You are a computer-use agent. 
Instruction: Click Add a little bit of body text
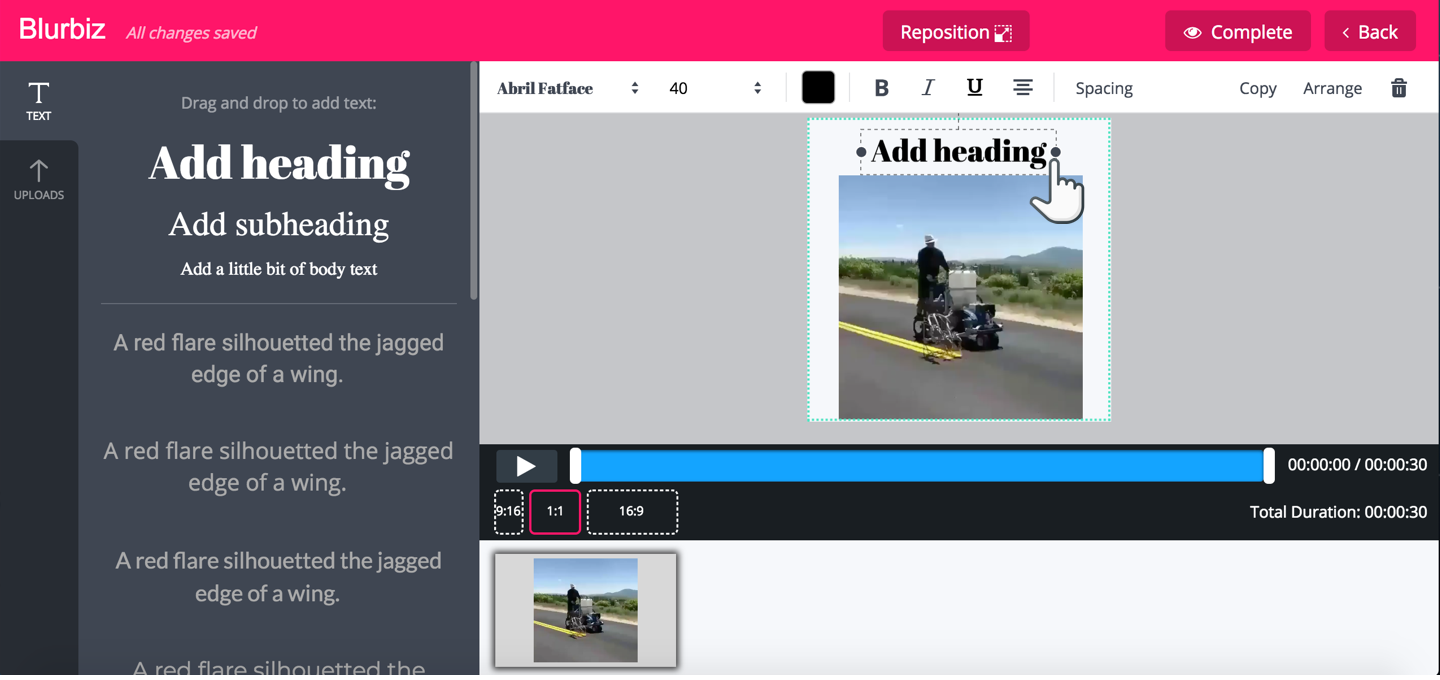(279, 269)
